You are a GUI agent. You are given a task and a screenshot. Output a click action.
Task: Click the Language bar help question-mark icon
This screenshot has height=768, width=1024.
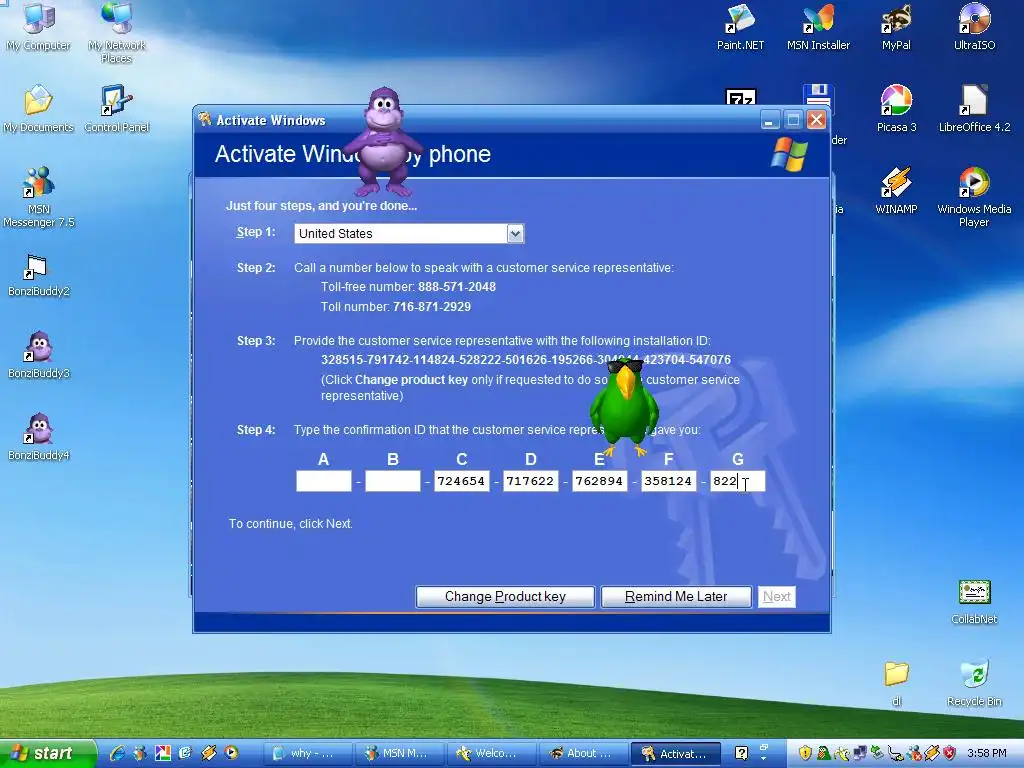point(741,753)
